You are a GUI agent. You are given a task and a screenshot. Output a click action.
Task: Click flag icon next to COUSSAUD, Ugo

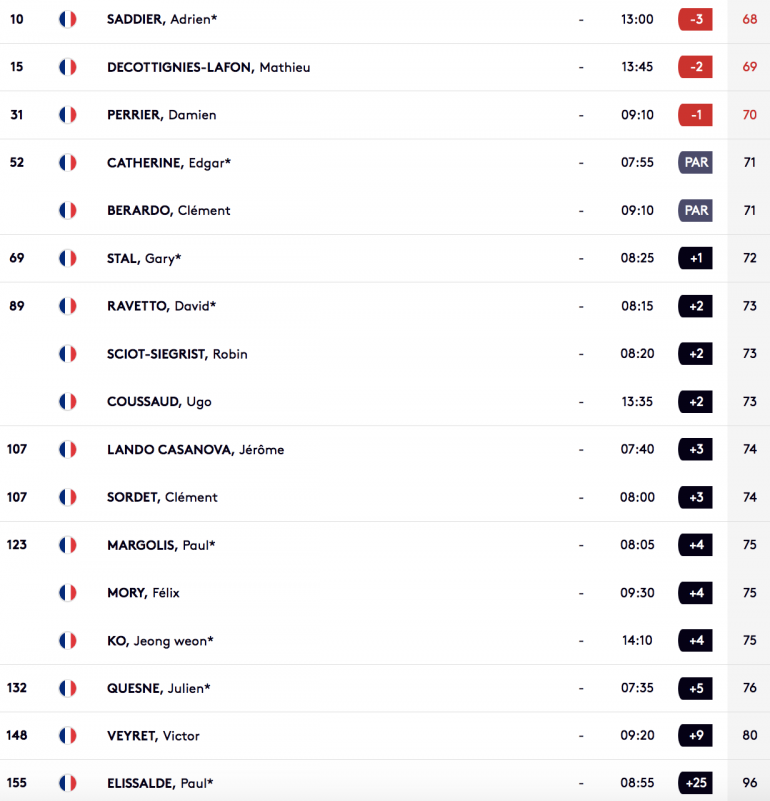(67, 402)
